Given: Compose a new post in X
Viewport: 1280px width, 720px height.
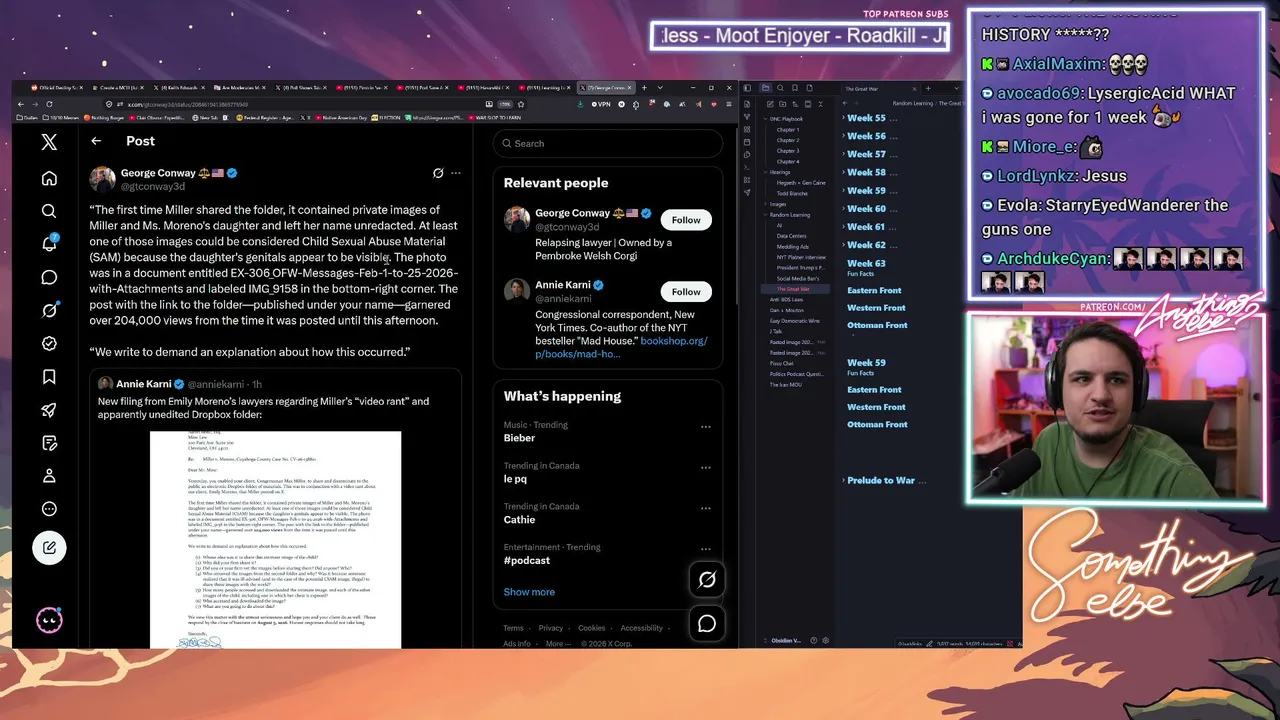Looking at the screenshot, I should [49, 547].
